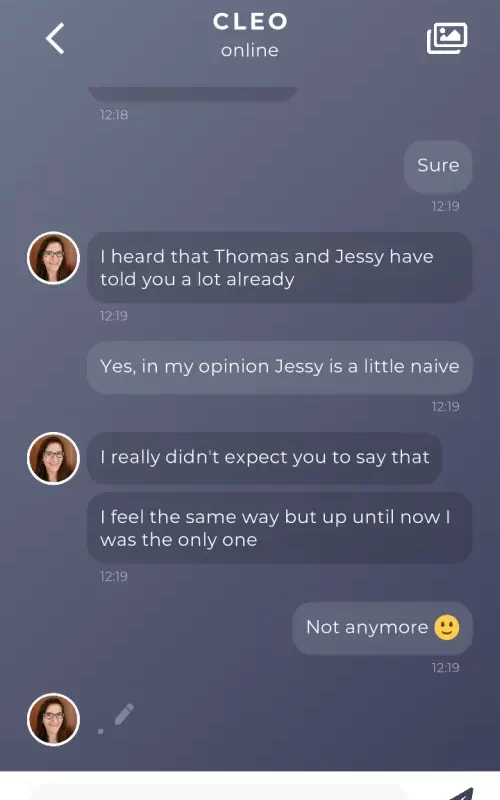Tap the send arrow icon
Image resolution: width=500 pixels, height=800 pixels.
462,794
